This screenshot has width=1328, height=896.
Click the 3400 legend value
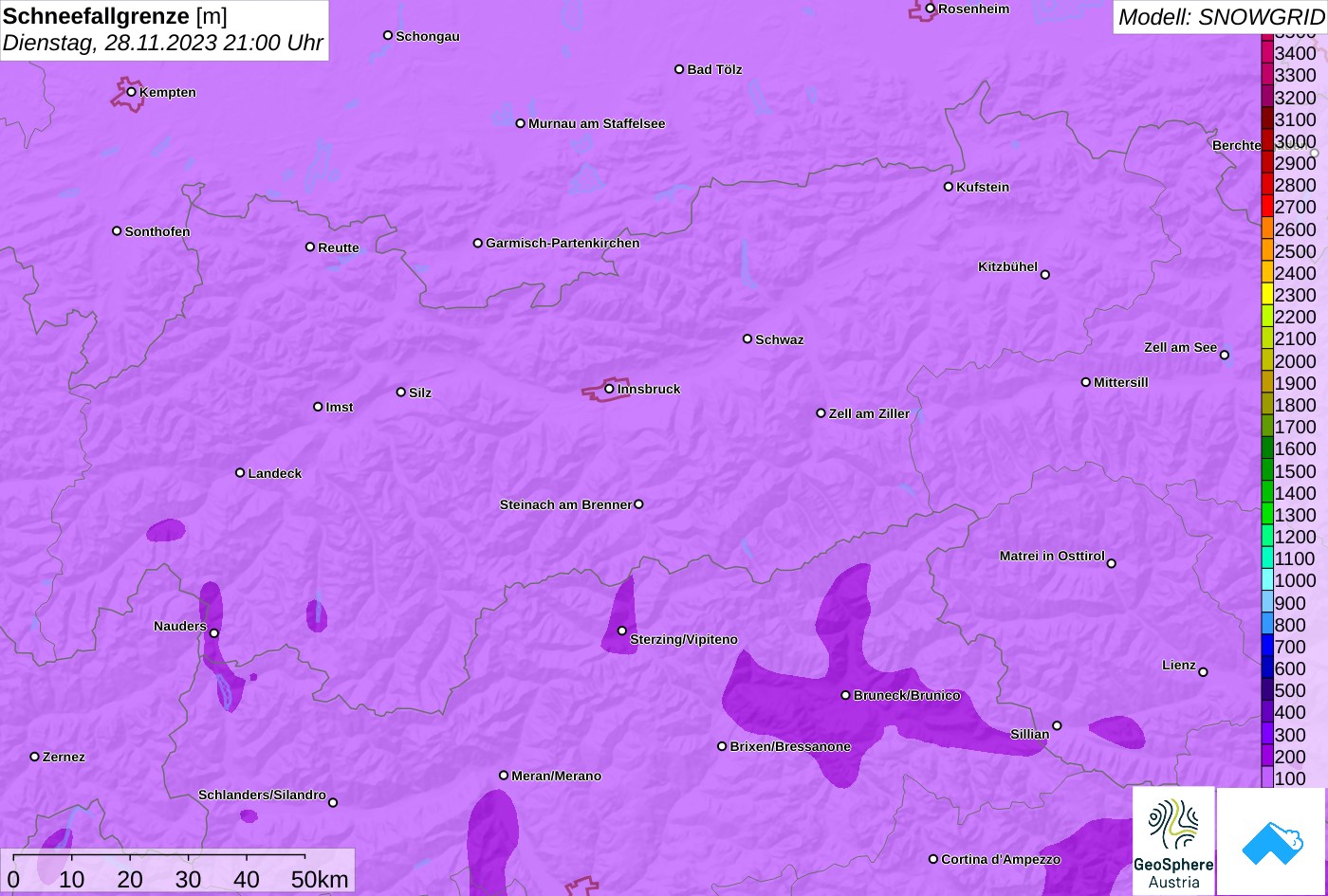coord(1296,54)
